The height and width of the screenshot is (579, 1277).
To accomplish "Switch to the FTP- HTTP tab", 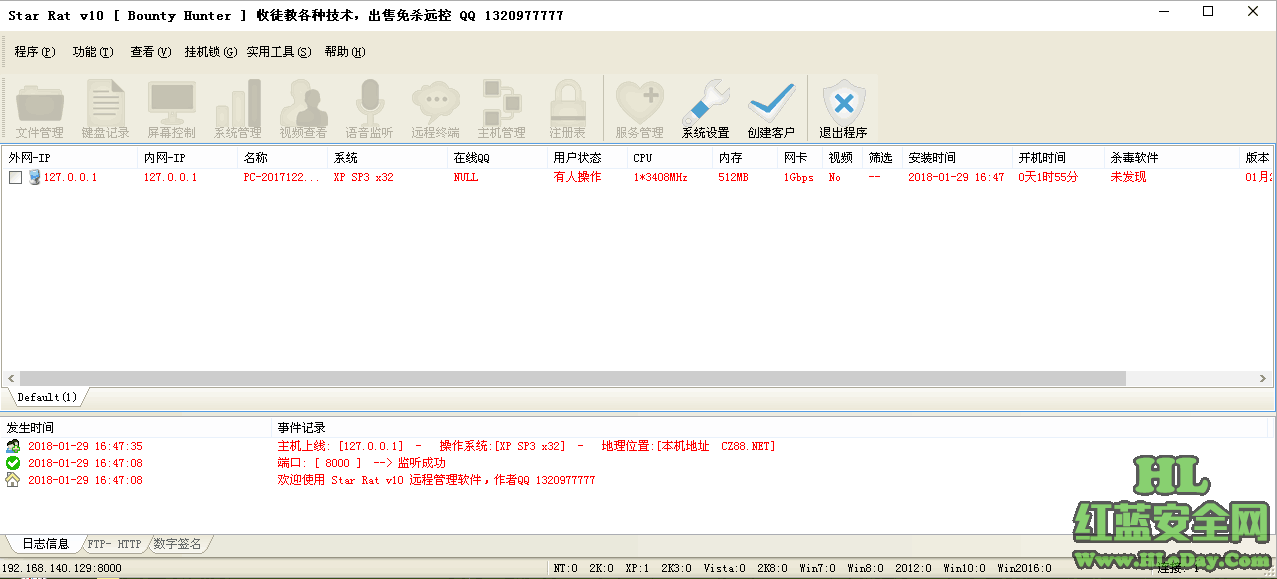I will point(113,544).
